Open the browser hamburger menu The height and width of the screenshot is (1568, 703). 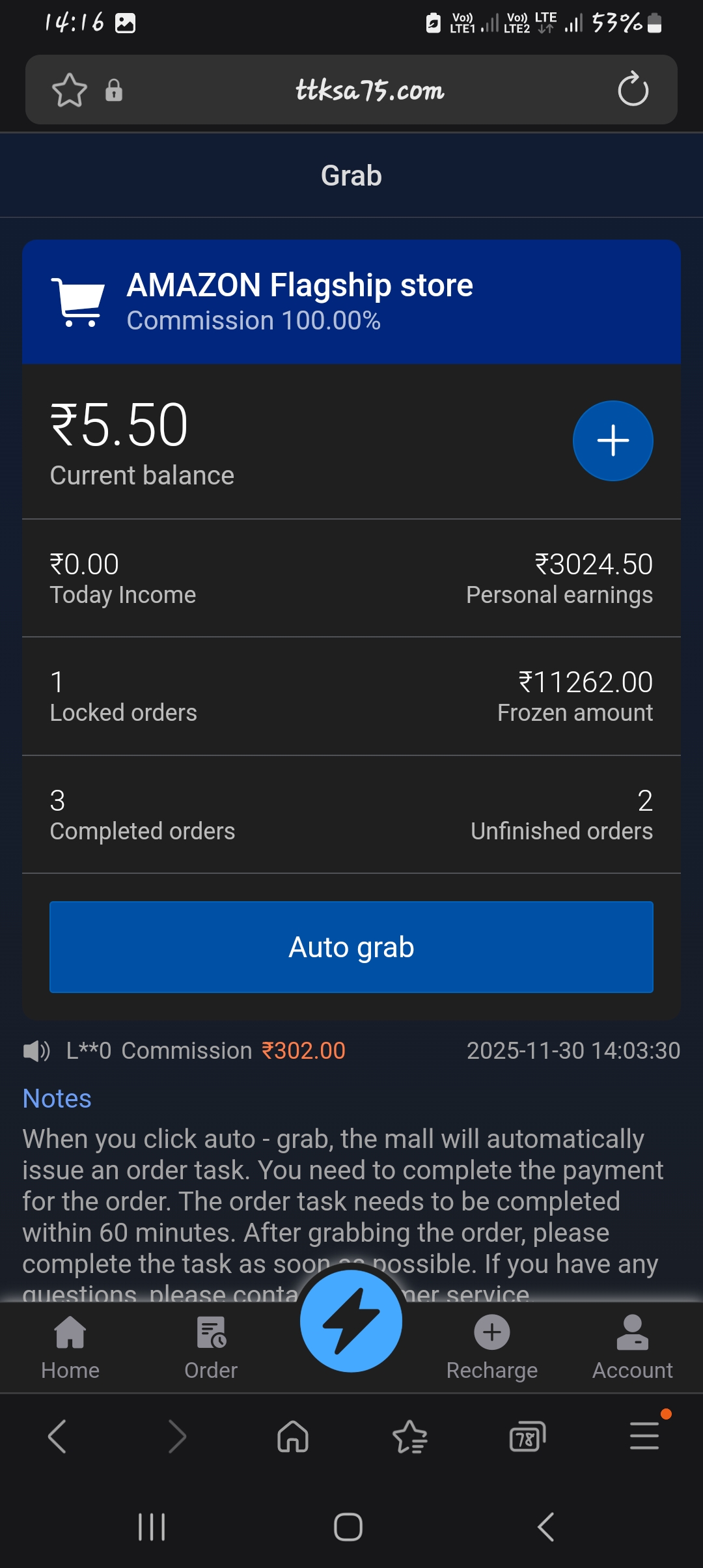pos(644,1436)
